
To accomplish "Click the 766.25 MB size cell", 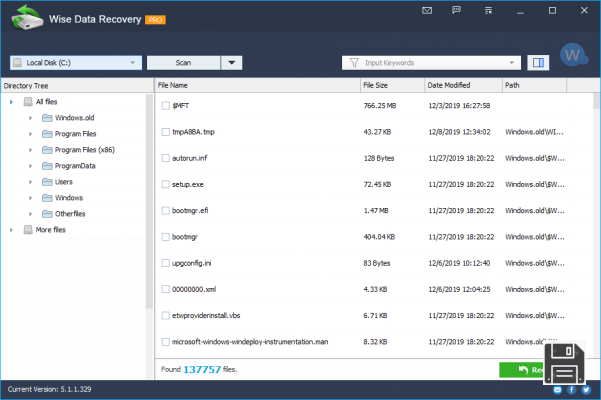I will point(380,106).
